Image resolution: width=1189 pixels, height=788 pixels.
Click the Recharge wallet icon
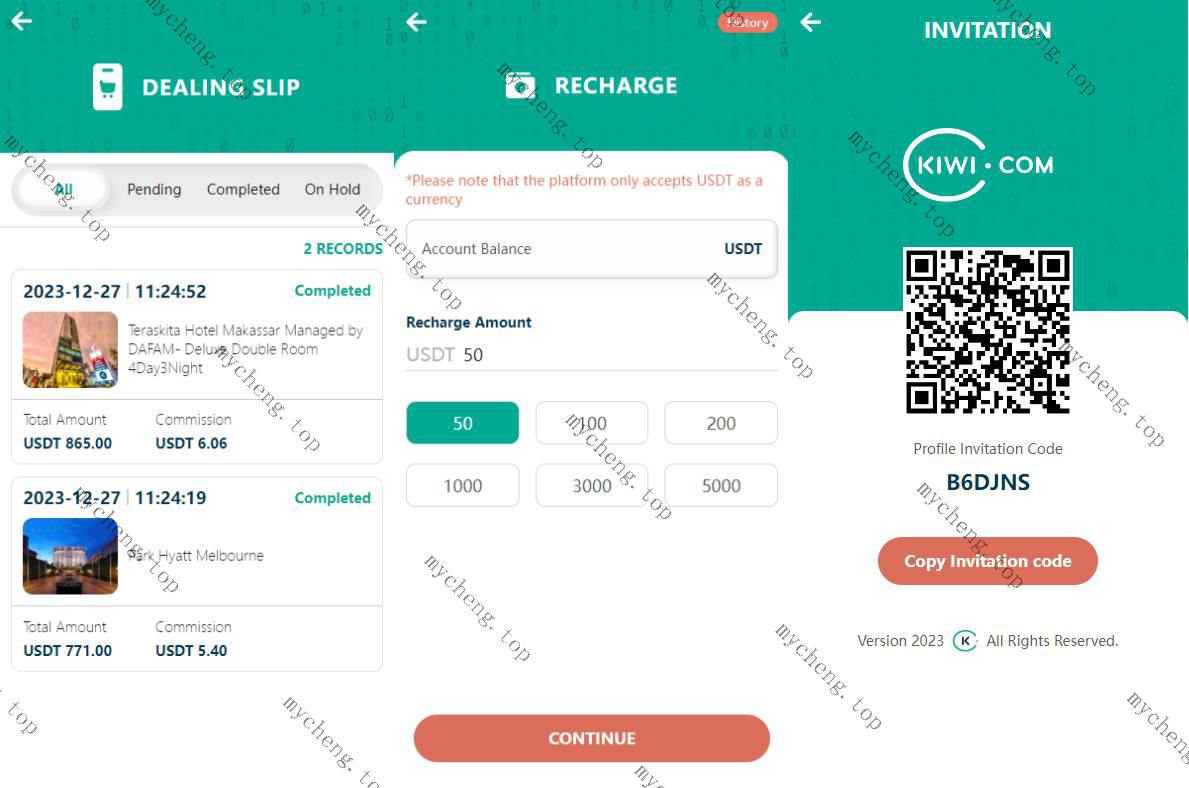(520, 86)
